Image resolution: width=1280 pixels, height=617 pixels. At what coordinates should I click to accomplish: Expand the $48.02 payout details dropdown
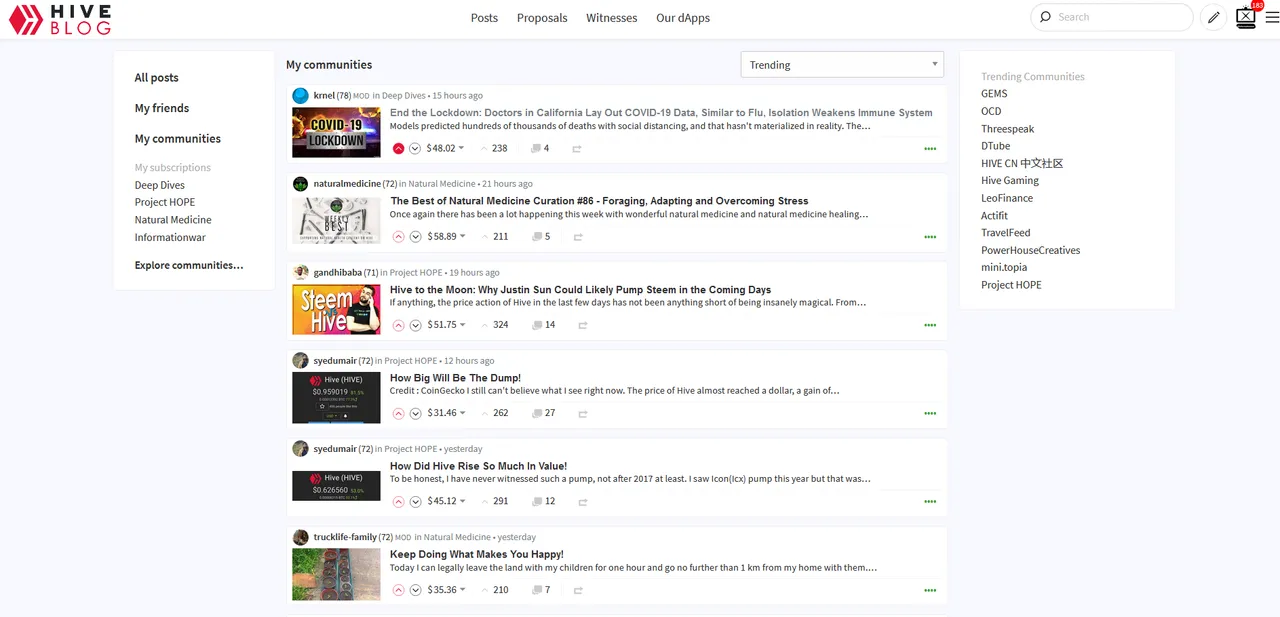point(445,148)
